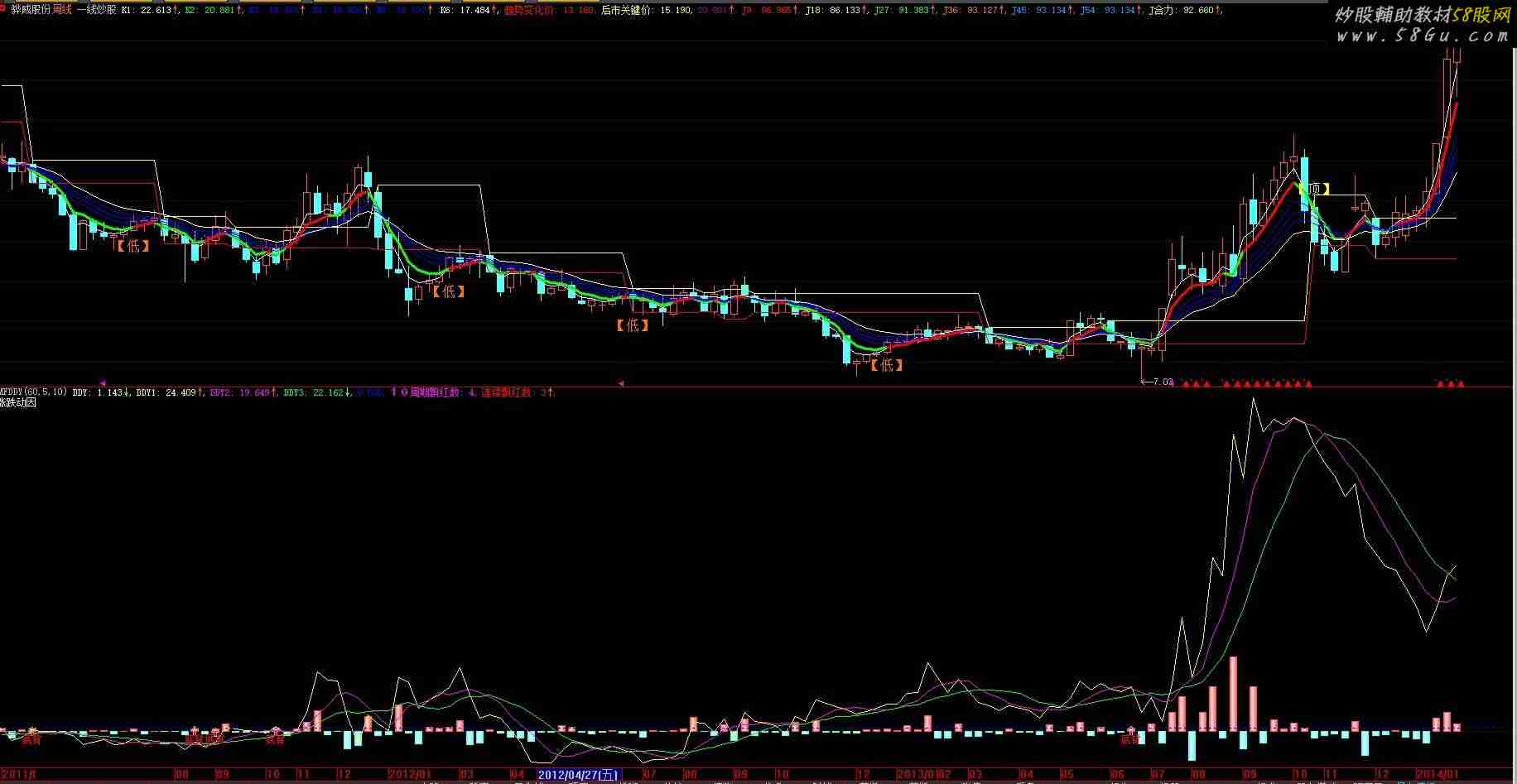Select the 骅威股份 stock name
The height and width of the screenshot is (784, 1517).
(31, 10)
